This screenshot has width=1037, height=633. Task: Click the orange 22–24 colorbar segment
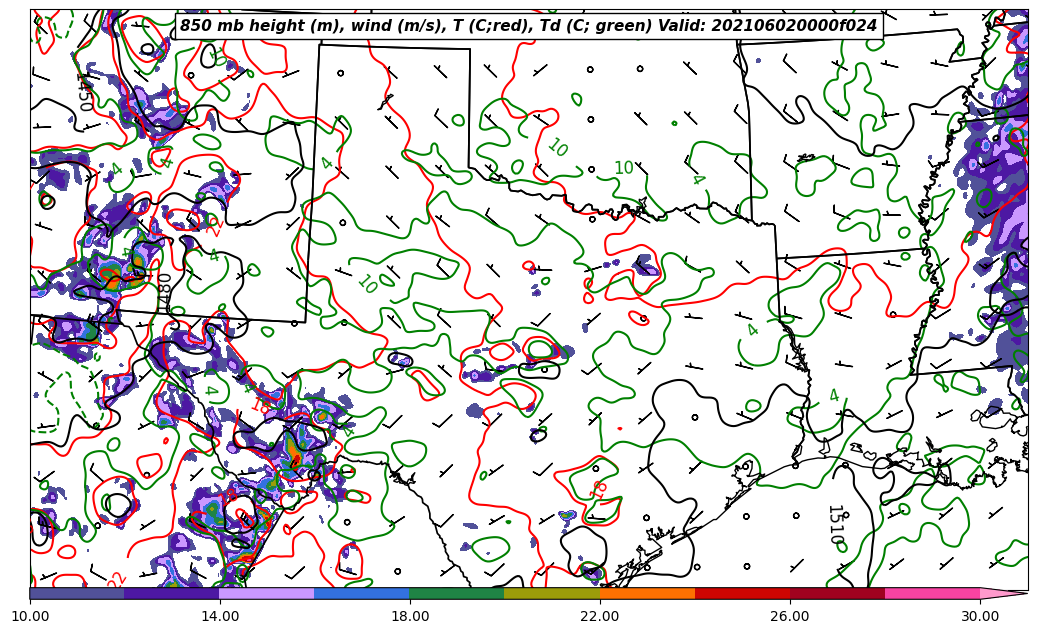point(647,593)
